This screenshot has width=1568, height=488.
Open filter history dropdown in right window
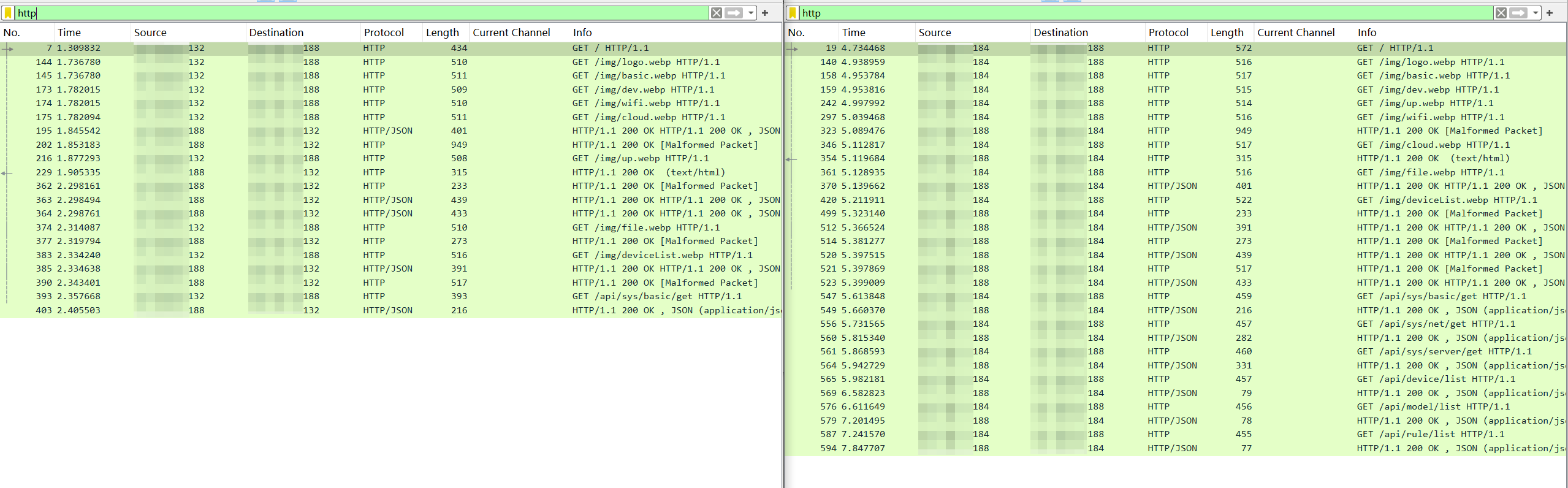(1536, 13)
